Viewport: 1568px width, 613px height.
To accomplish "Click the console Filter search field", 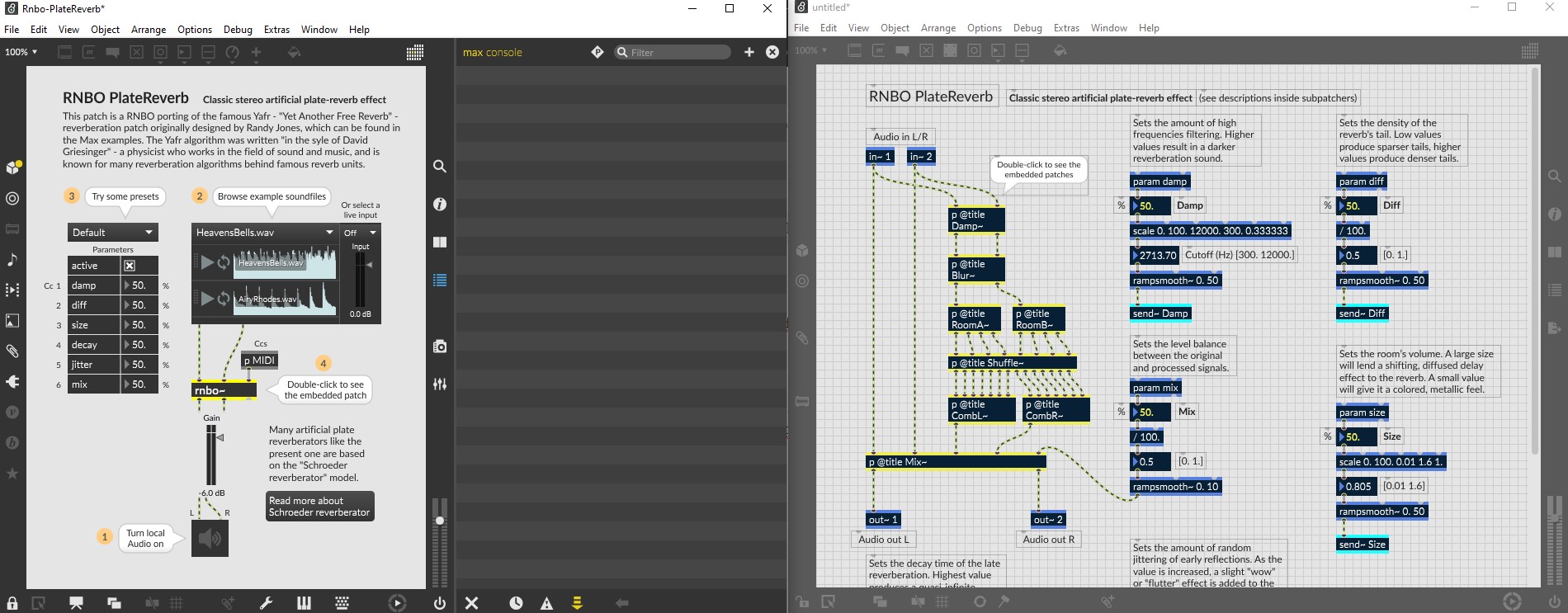I will click(x=673, y=52).
